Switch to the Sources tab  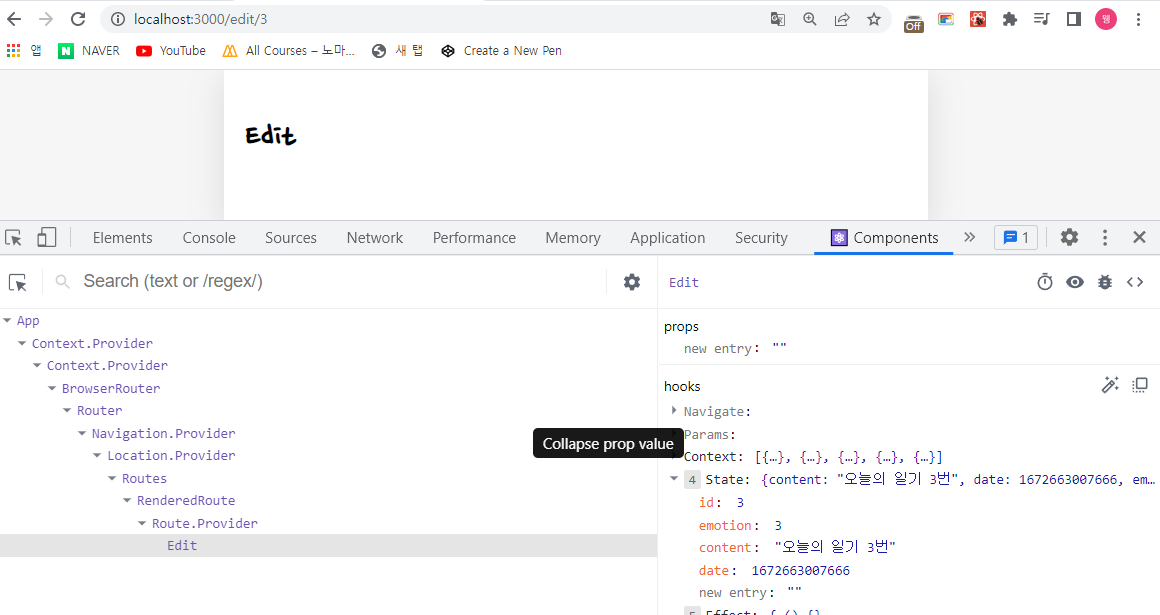291,238
